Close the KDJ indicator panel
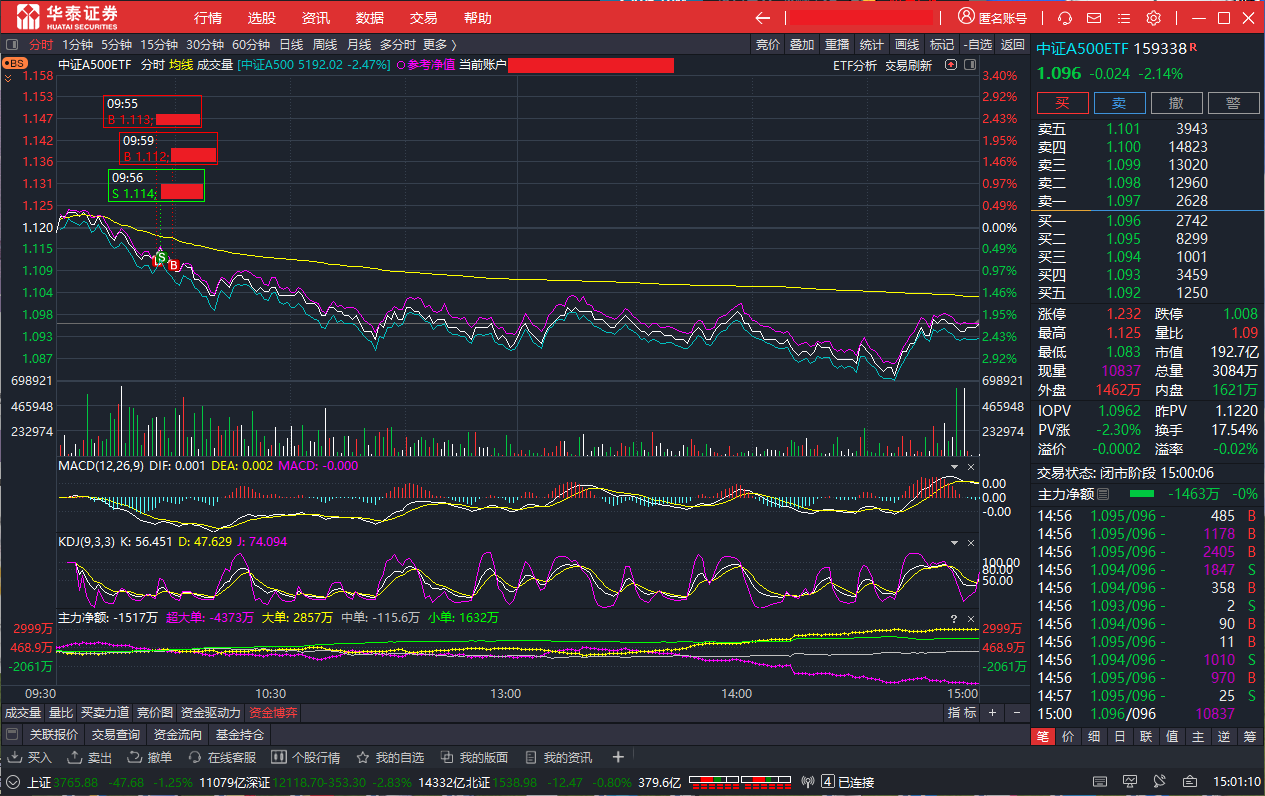 [x=969, y=542]
